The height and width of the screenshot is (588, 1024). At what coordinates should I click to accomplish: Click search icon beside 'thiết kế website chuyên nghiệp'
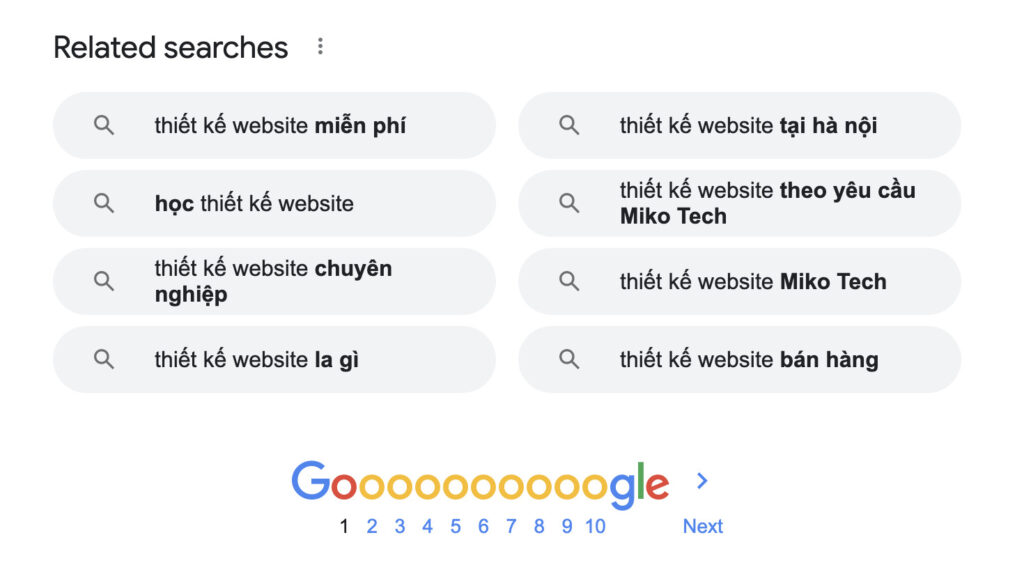104,281
